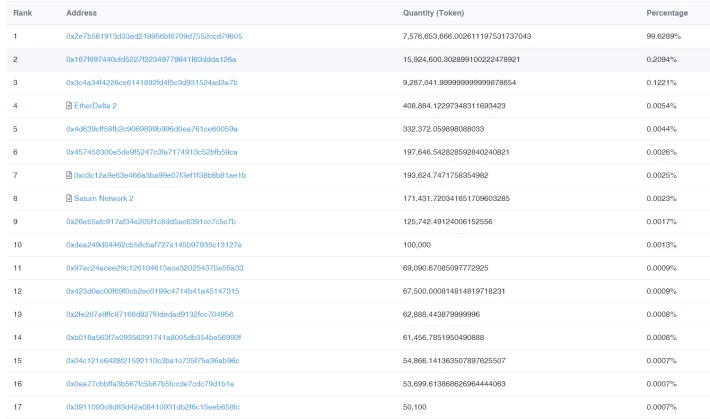Screen dimensions: 710x419
Task: Open the Saturn Network 2 holder link
Action: (104, 198)
